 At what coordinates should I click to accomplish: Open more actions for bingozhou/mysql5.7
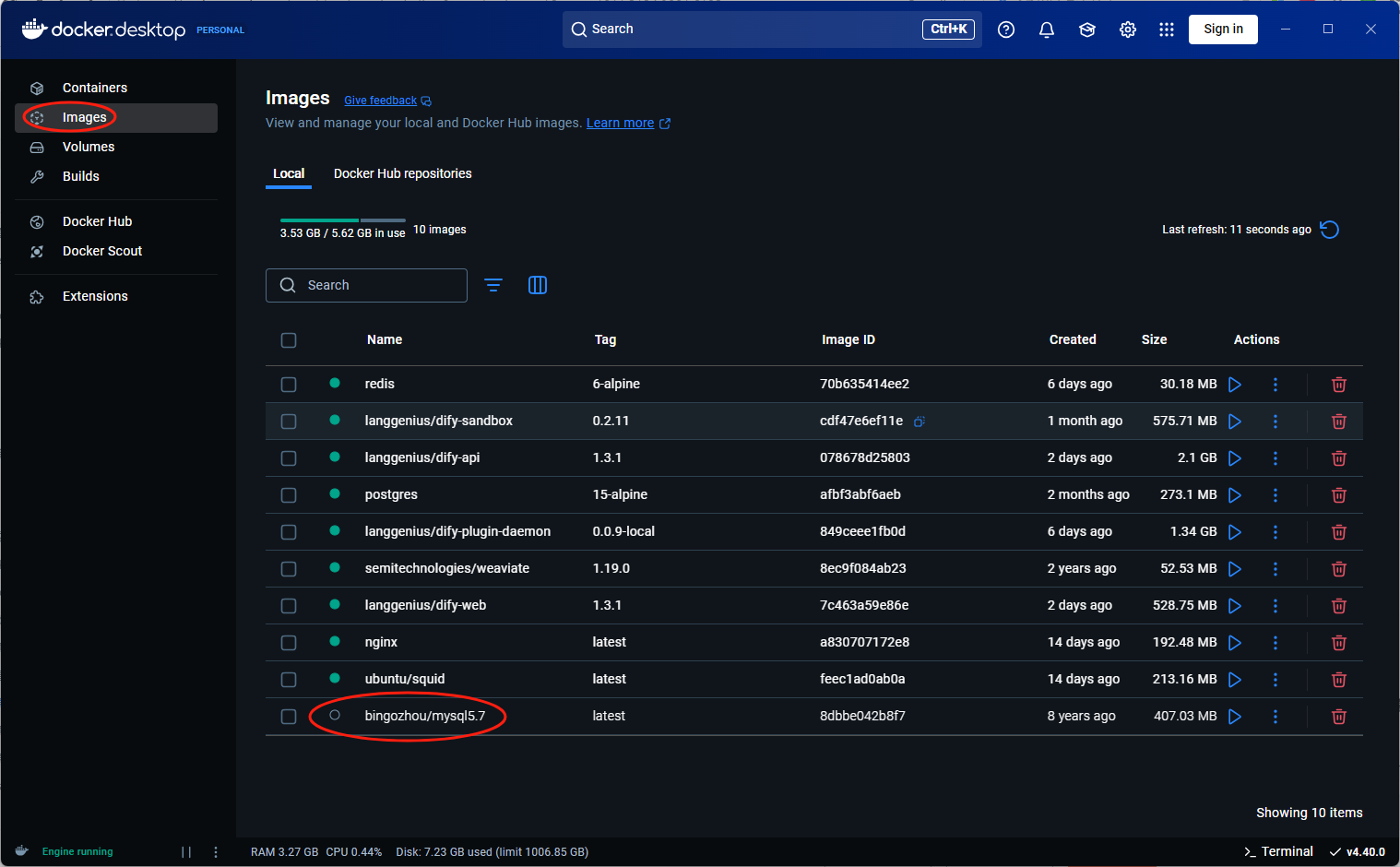pyautogui.click(x=1275, y=717)
